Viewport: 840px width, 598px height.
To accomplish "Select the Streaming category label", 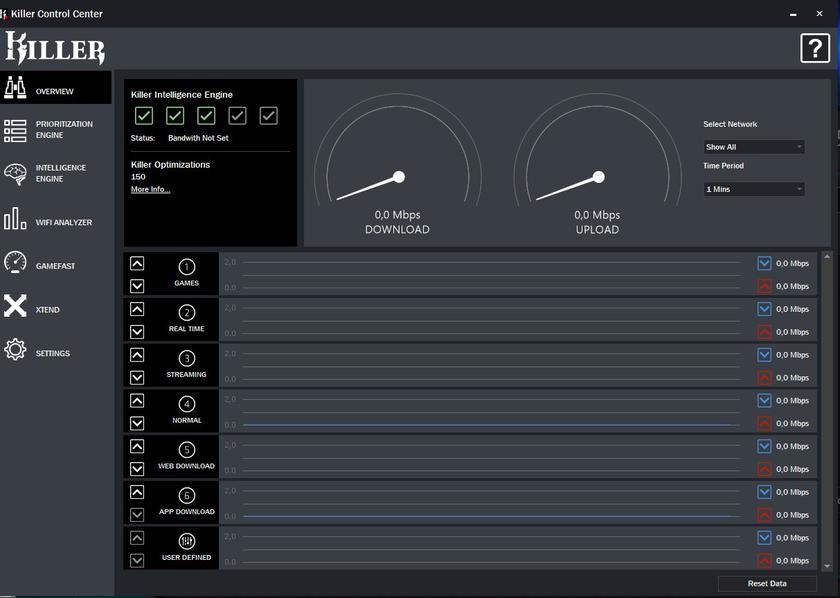I will (x=187, y=374).
